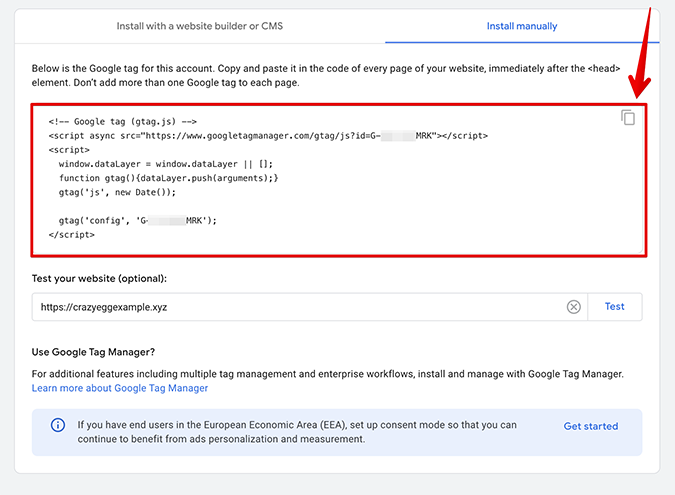Copy the Google tag code snippet
The width and height of the screenshot is (675, 495).
pos(628,118)
